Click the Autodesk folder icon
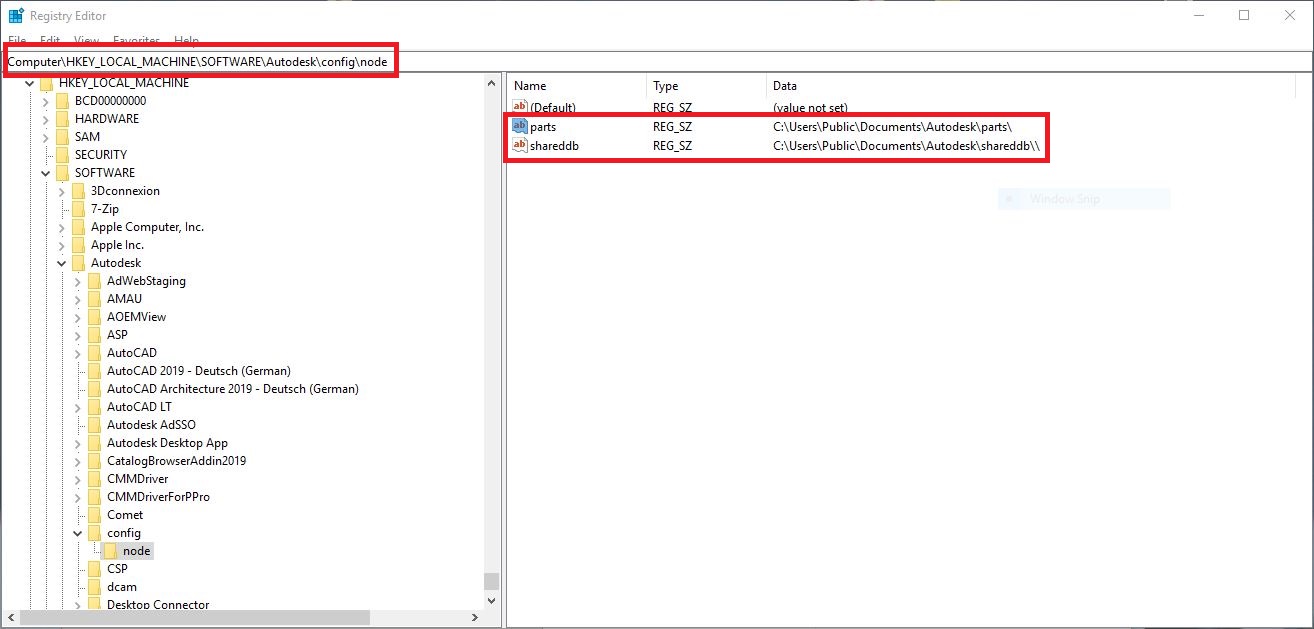 [78, 262]
